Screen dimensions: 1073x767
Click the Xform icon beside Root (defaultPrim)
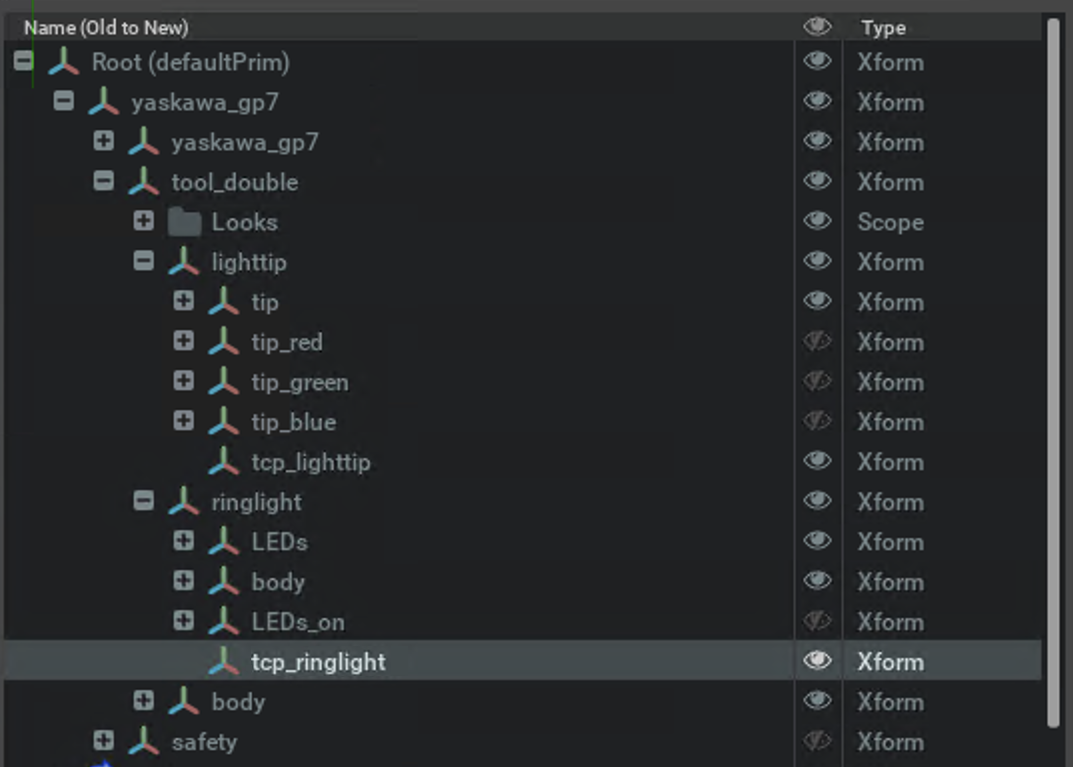[63, 63]
